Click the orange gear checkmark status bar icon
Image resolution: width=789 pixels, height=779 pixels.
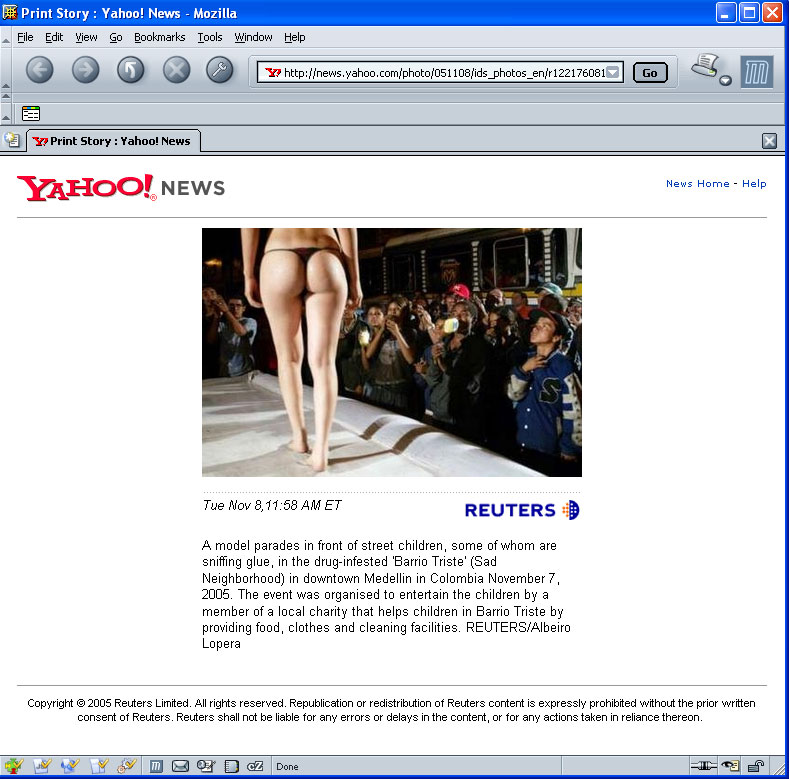(x=126, y=765)
